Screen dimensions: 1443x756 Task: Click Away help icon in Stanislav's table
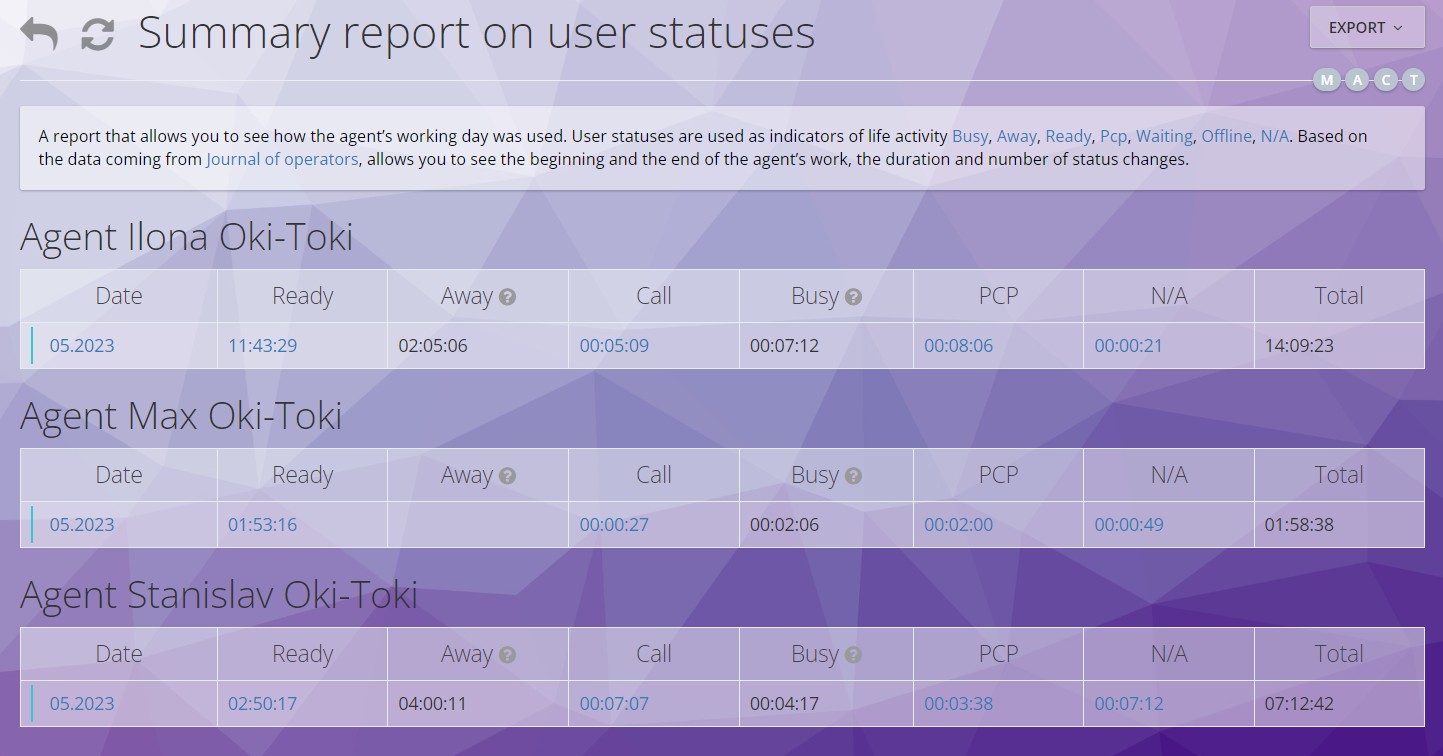[507, 655]
